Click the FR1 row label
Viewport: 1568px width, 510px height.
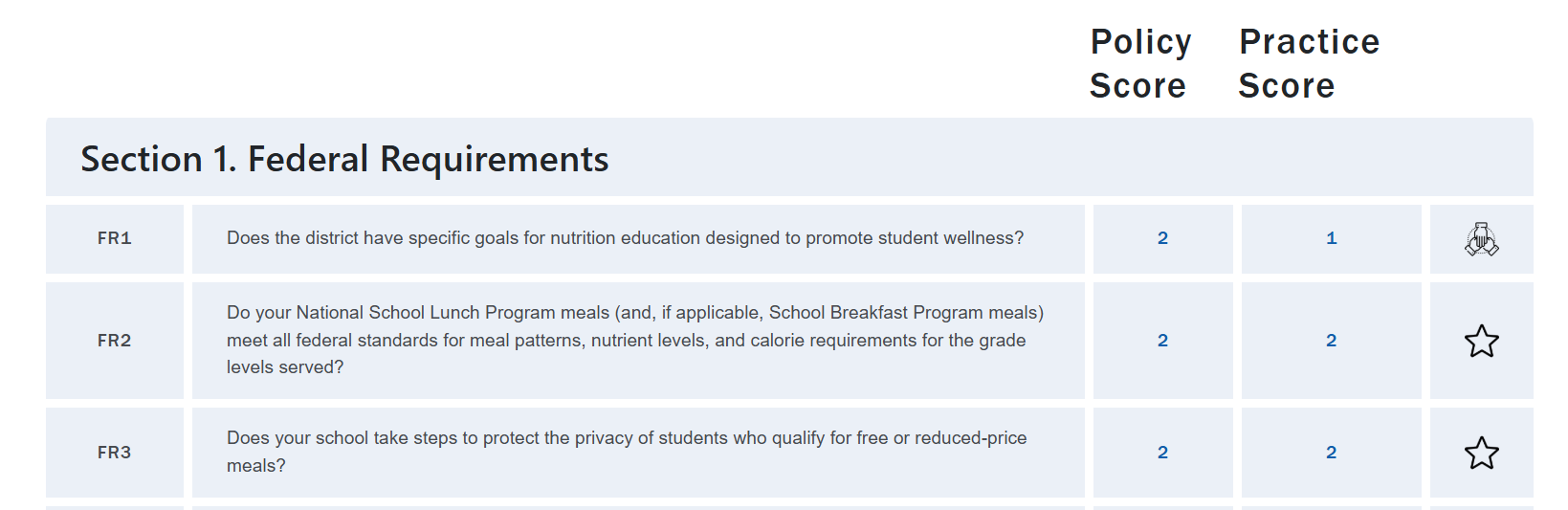pos(115,238)
